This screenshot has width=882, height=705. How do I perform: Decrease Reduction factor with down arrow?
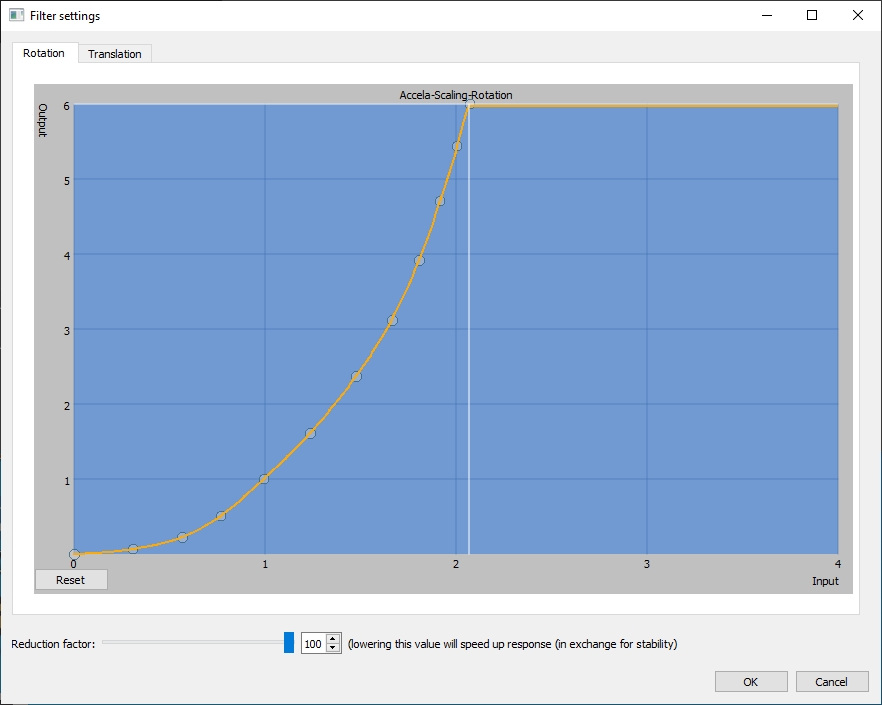tap(333, 648)
